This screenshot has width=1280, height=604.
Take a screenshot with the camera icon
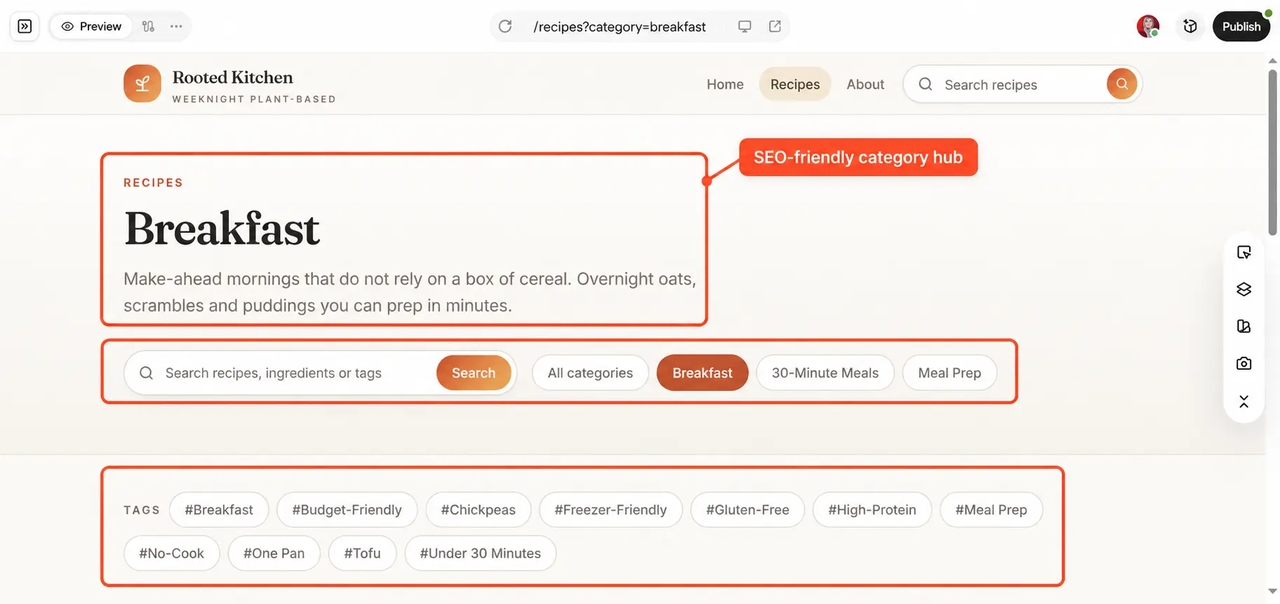coord(1244,363)
